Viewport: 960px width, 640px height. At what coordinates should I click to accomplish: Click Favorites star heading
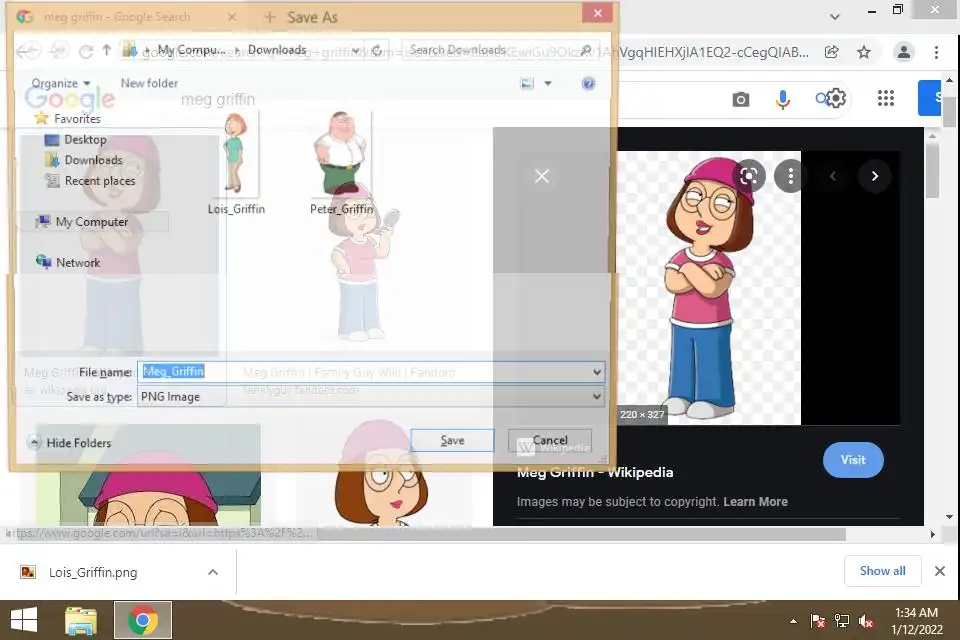tap(67, 118)
